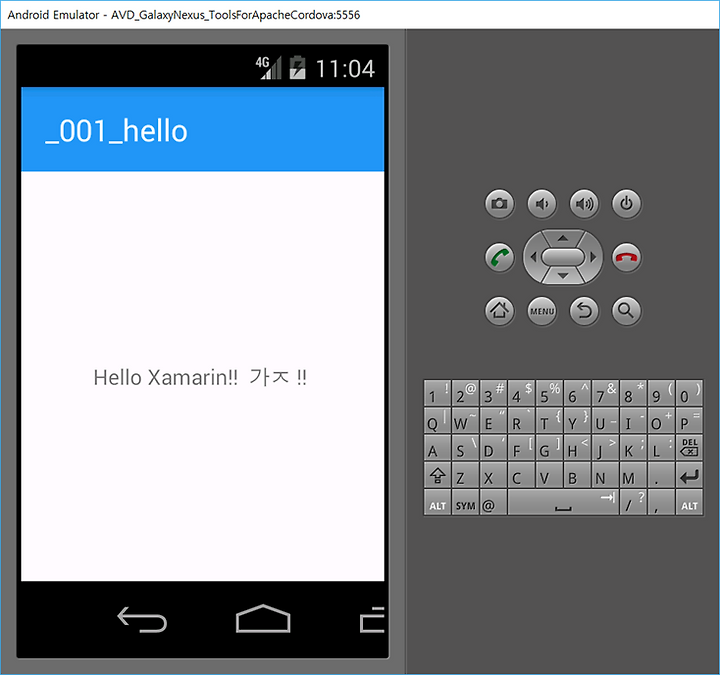Click the S letter key
The width and height of the screenshot is (720, 675).
click(466, 447)
